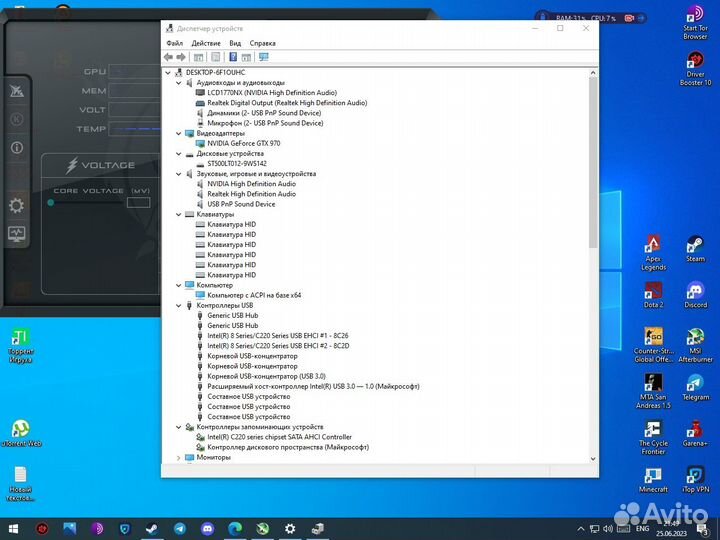Go back using Device Manager's back arrow

pyautogui.click(x=169, y=57)
